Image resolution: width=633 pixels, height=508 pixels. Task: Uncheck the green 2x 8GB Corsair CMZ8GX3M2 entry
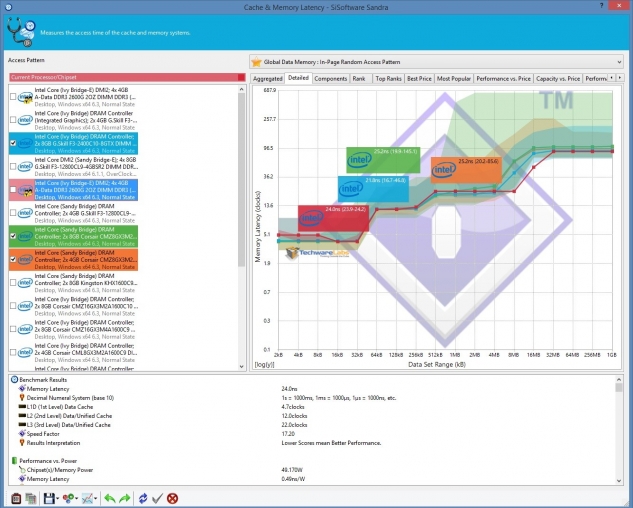pyautogui.click(x=13, y=236)
